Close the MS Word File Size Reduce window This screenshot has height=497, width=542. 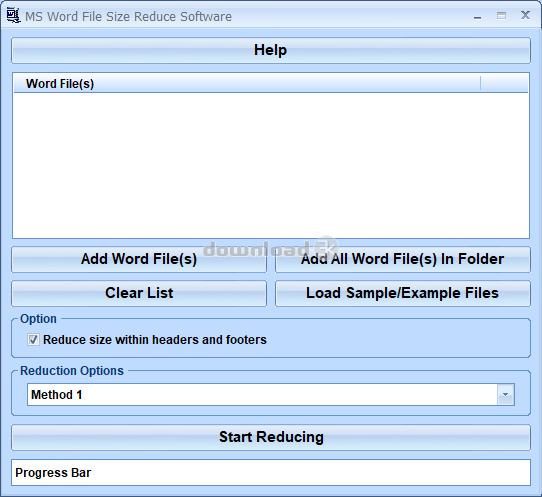coord(525,15)
